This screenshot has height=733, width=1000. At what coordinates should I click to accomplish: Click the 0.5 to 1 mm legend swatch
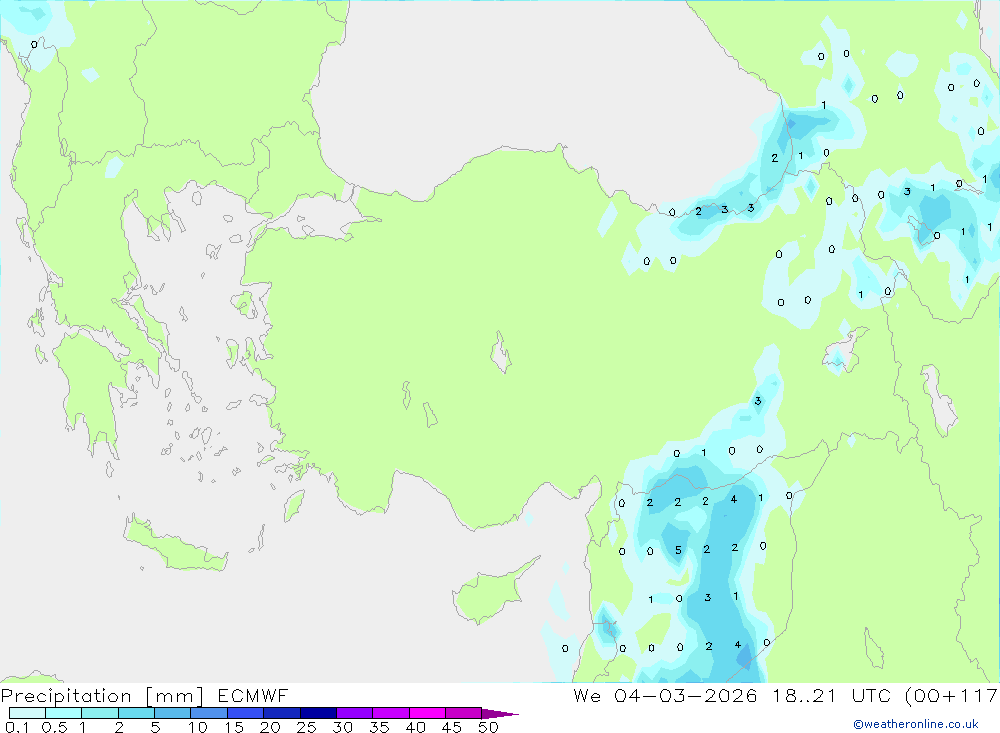64,713
